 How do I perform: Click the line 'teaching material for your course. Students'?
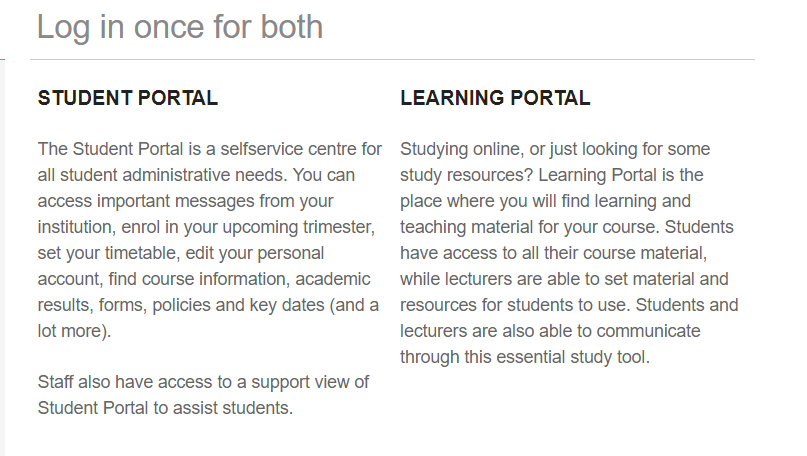point(567,227)
